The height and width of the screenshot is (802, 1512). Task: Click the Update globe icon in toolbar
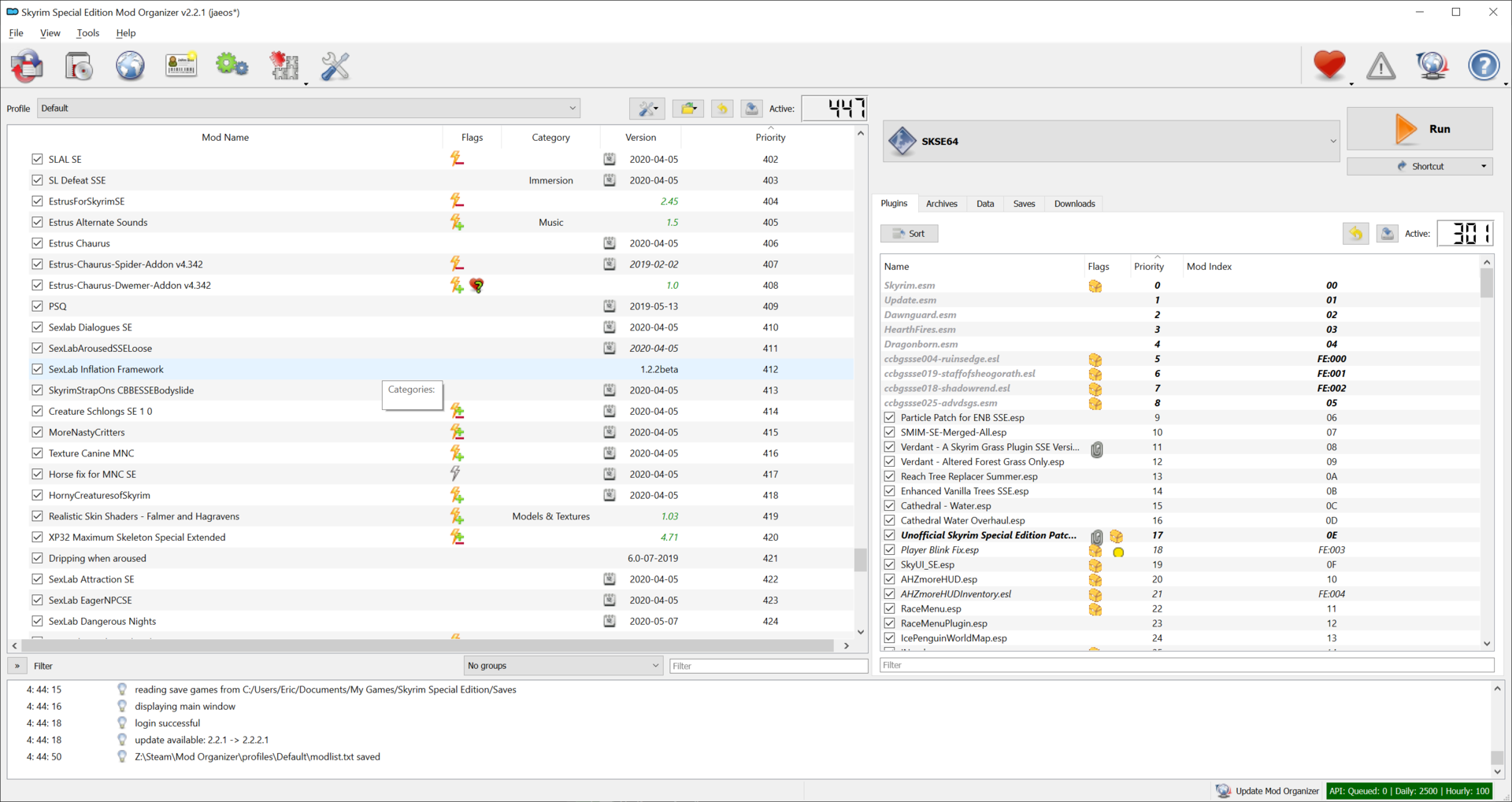(x=1432, y=66)
